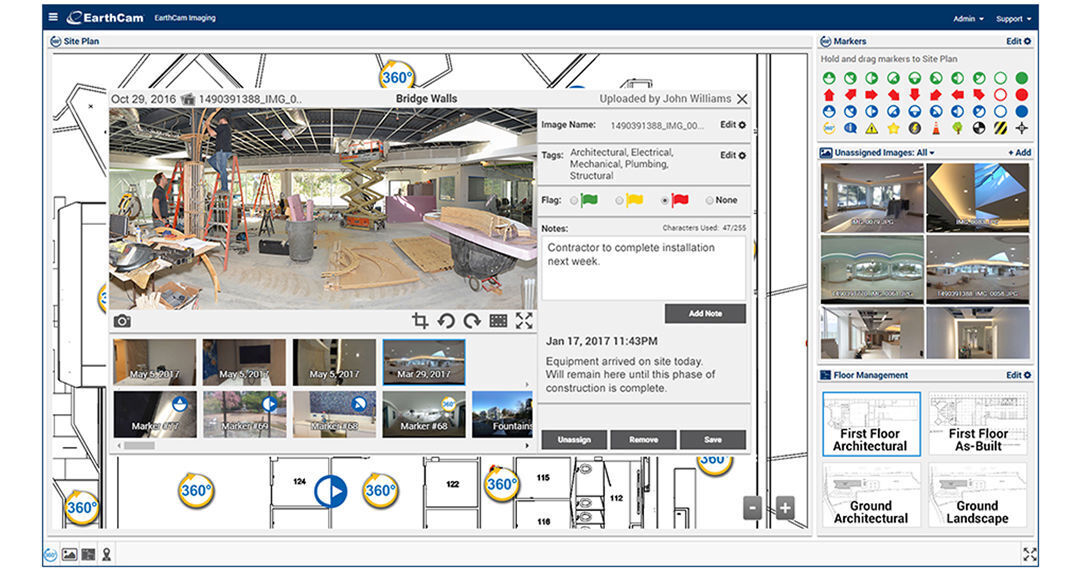Pick the red right arrow marker

click(x=871, y=94)
